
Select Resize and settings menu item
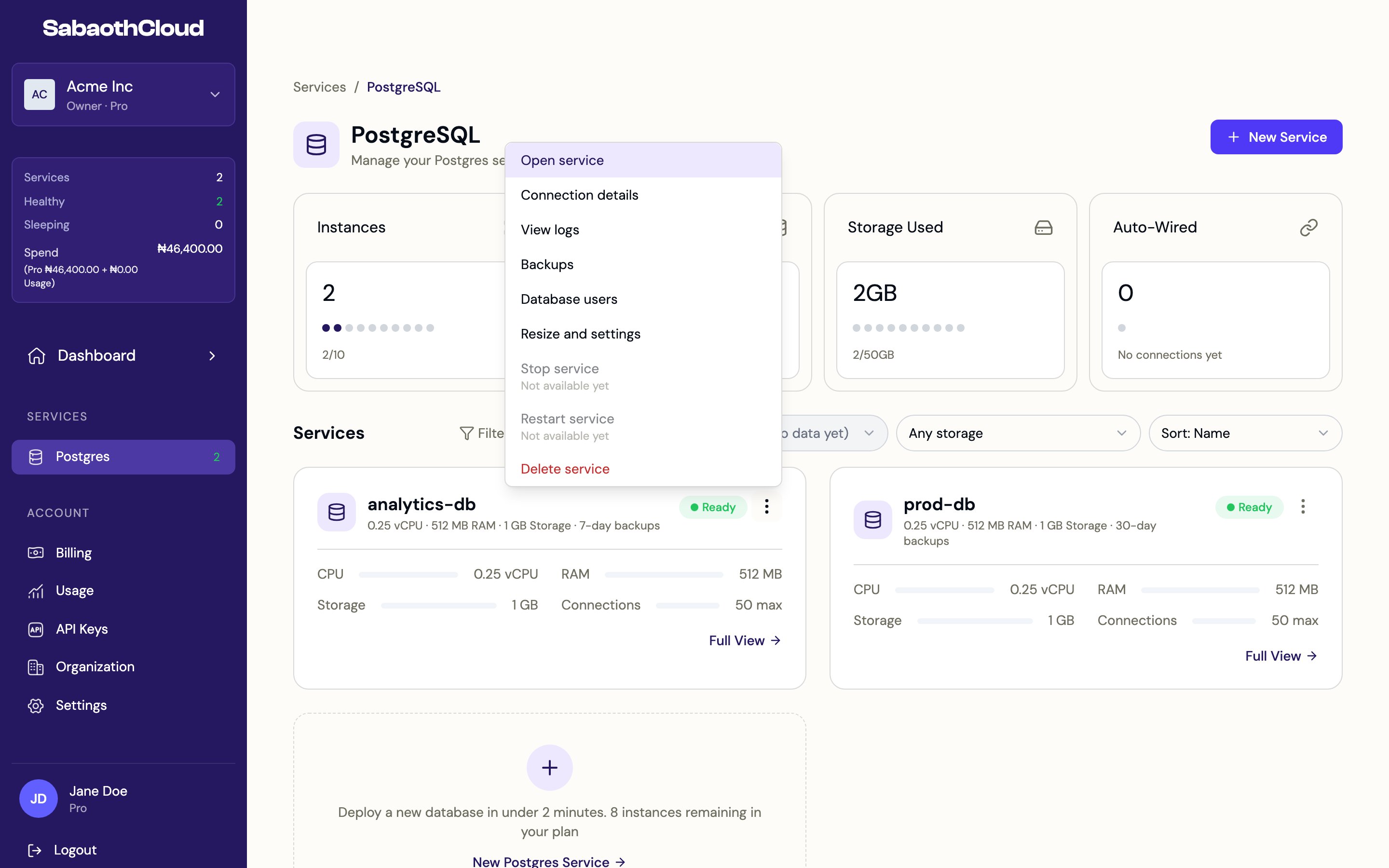[643, 334]
